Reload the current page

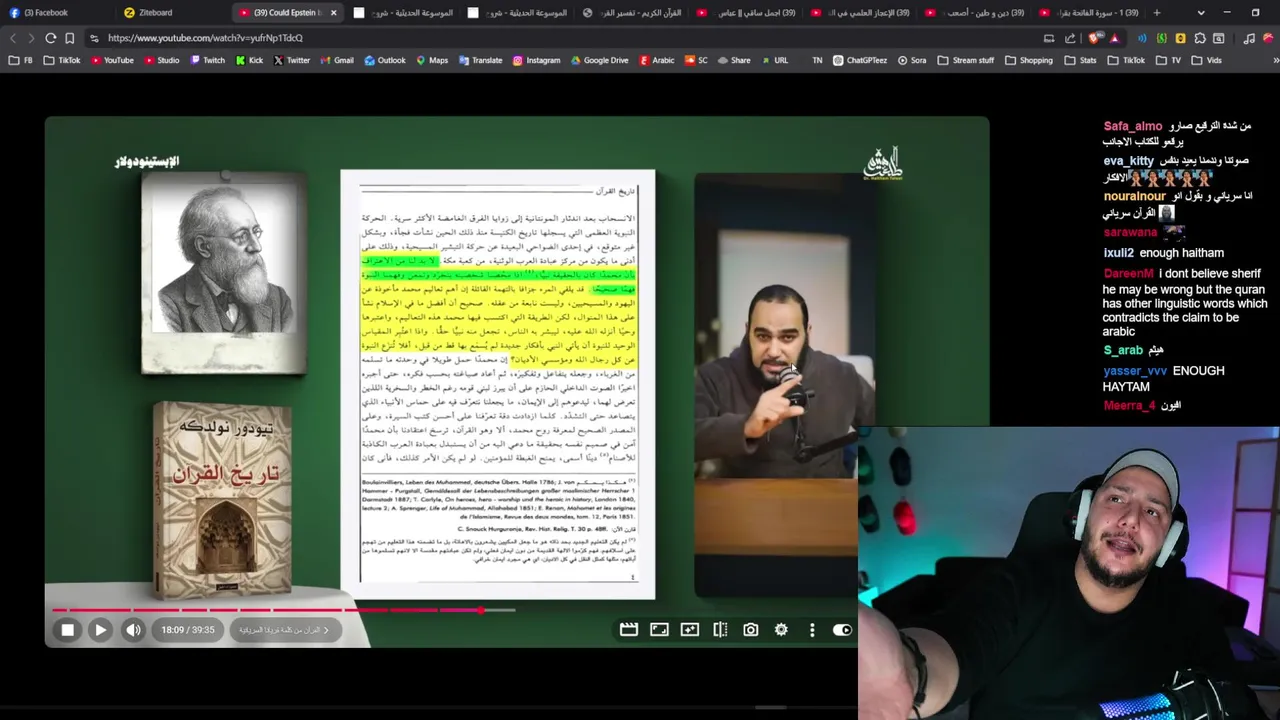[x=50, y=38]
